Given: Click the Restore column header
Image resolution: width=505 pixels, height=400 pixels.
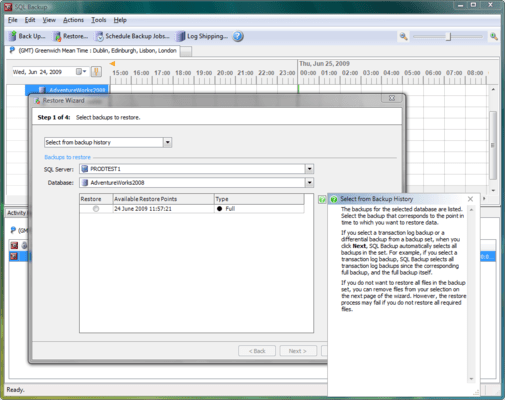Looking at the screenshot, I should (96, 199).
